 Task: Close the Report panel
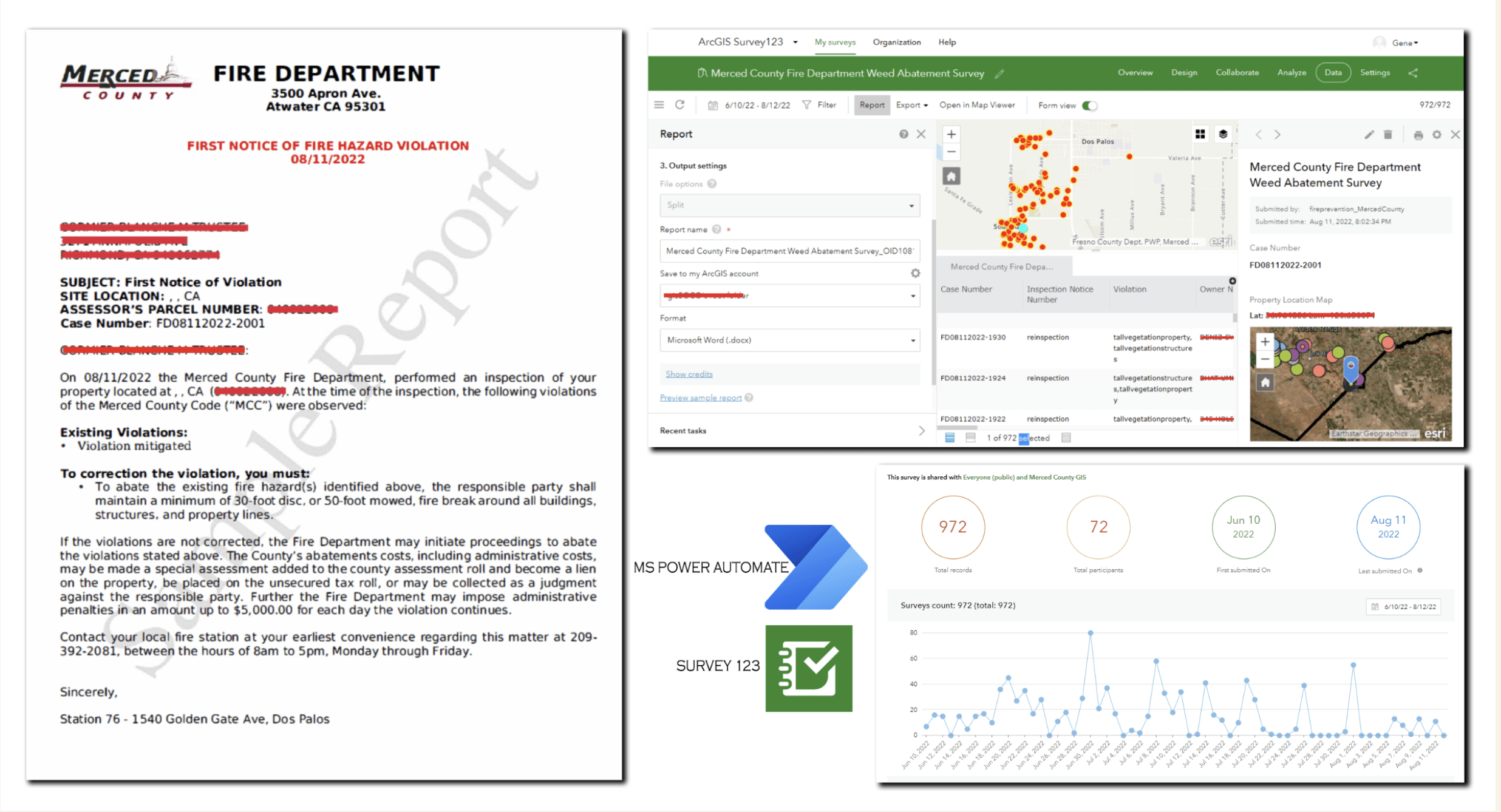(921, 134)
